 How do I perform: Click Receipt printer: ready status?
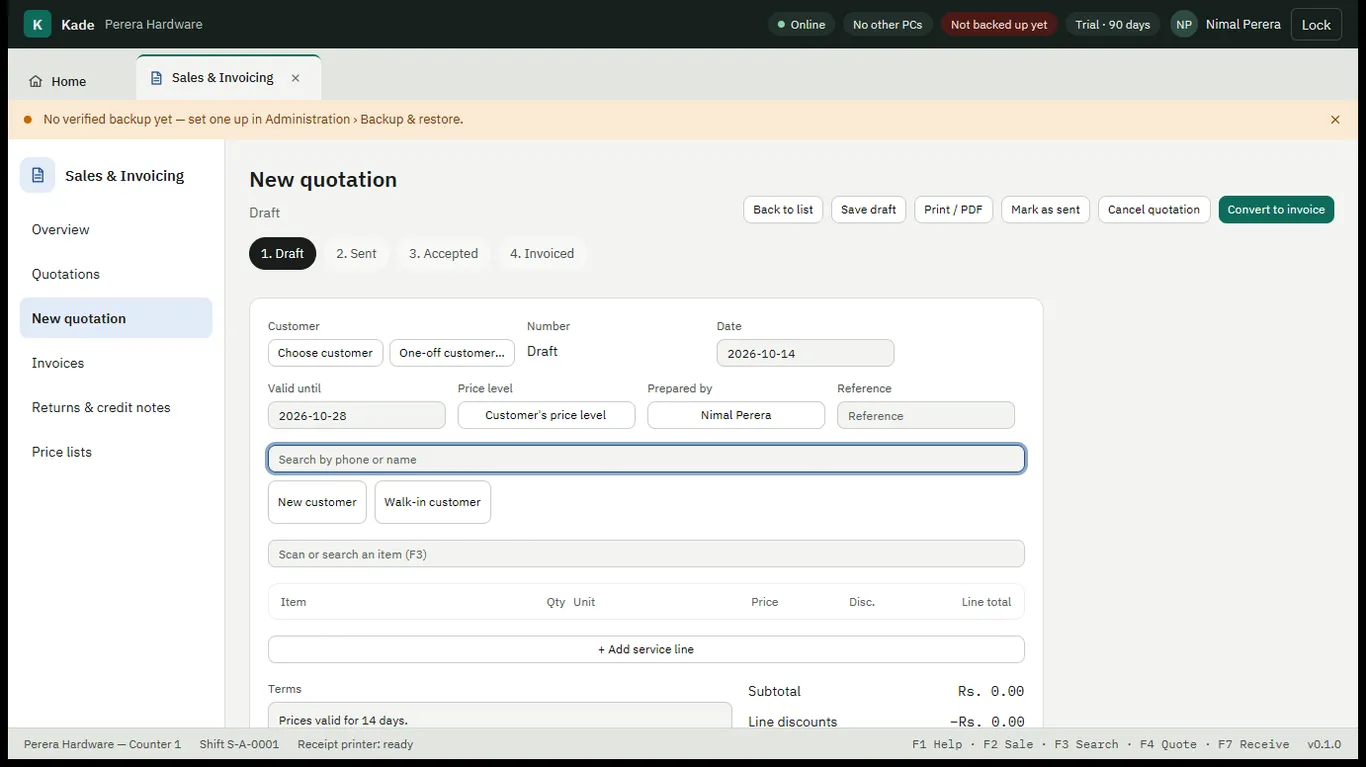(355, 744)
